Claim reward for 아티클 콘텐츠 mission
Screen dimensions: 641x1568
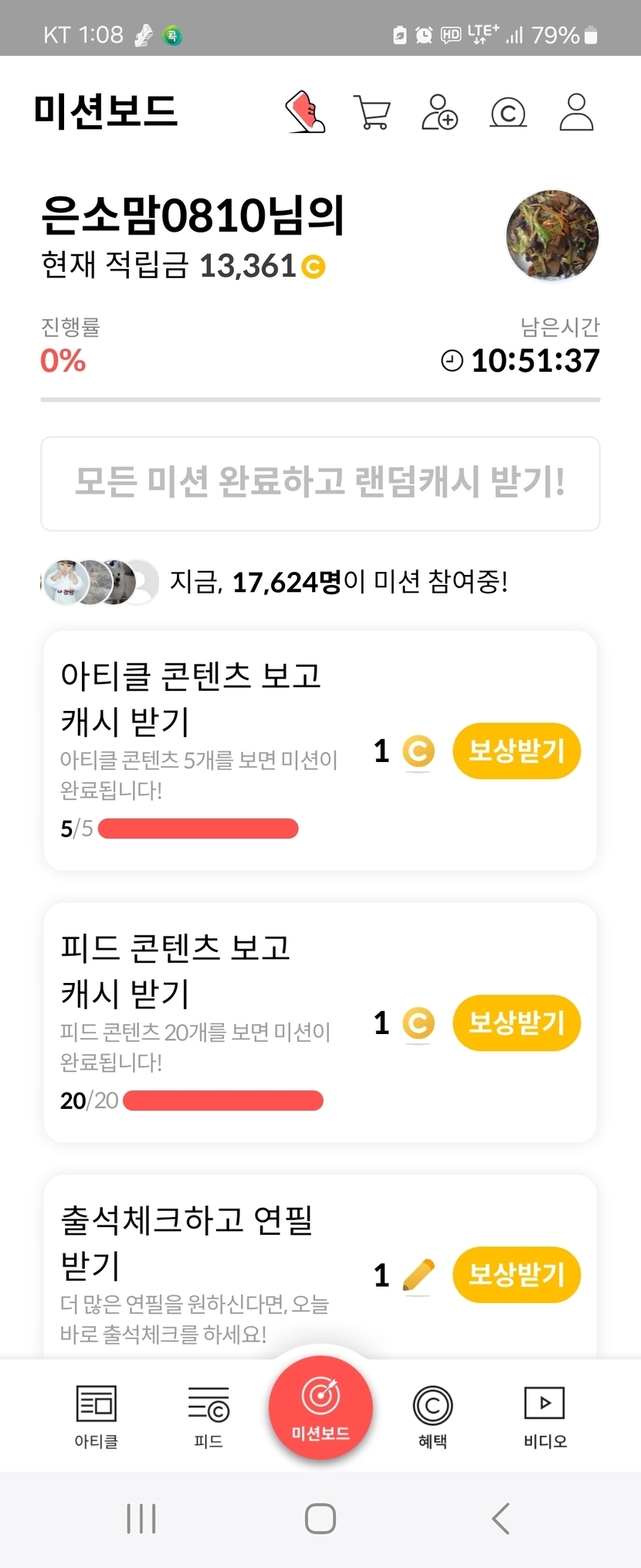pos(516,750)
